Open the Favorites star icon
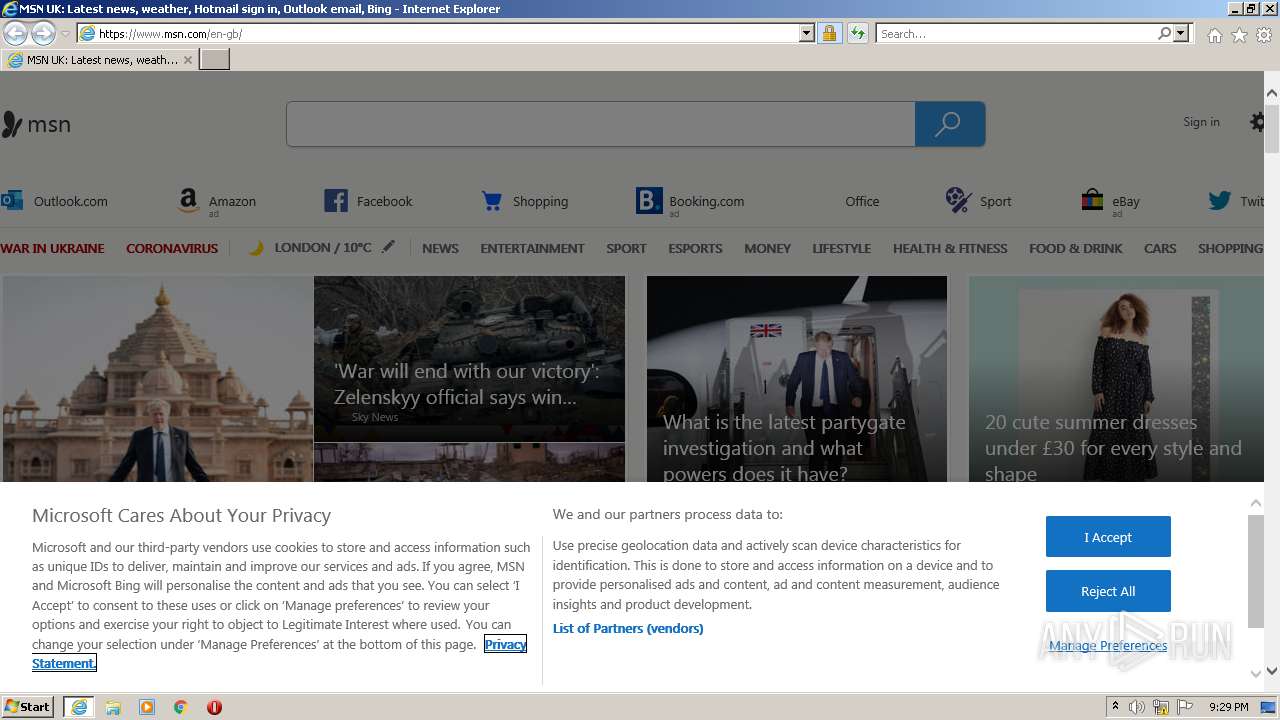The image size is (1280, 720). click(x=1239, y=35)
